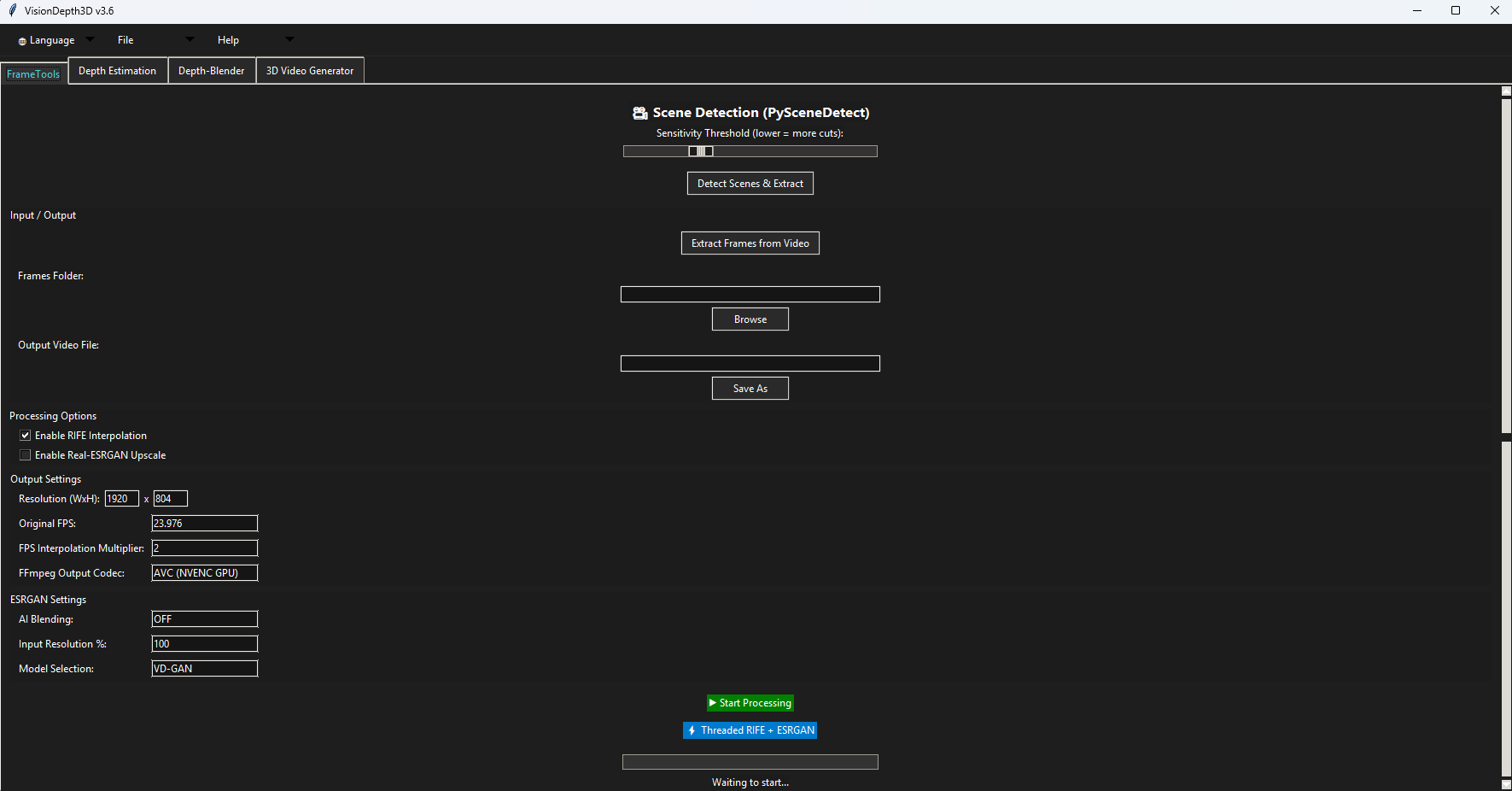
Task: Expand the File menu dropdown arrow
Action: point(190,39)
